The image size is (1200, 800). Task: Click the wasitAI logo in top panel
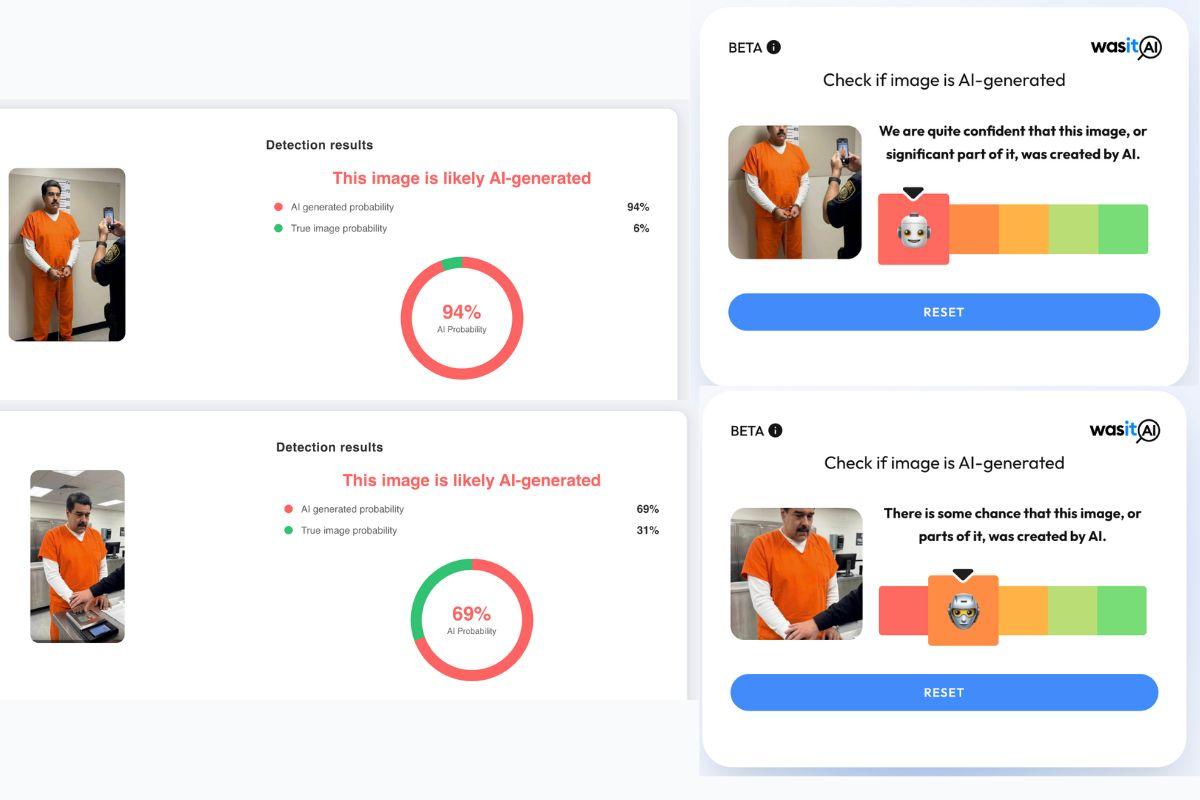[x=1125, y=47]
